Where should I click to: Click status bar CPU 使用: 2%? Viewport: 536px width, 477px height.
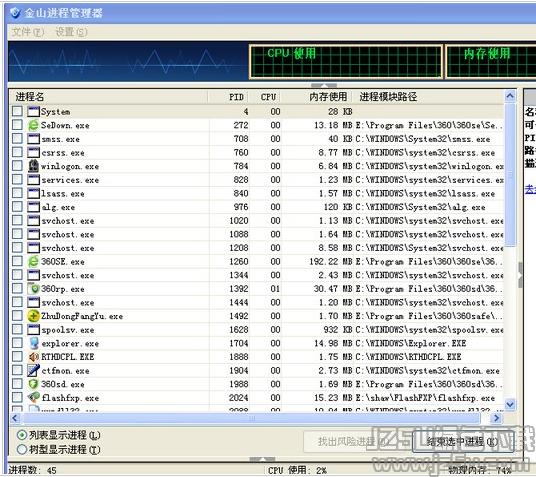pos(297,470)
